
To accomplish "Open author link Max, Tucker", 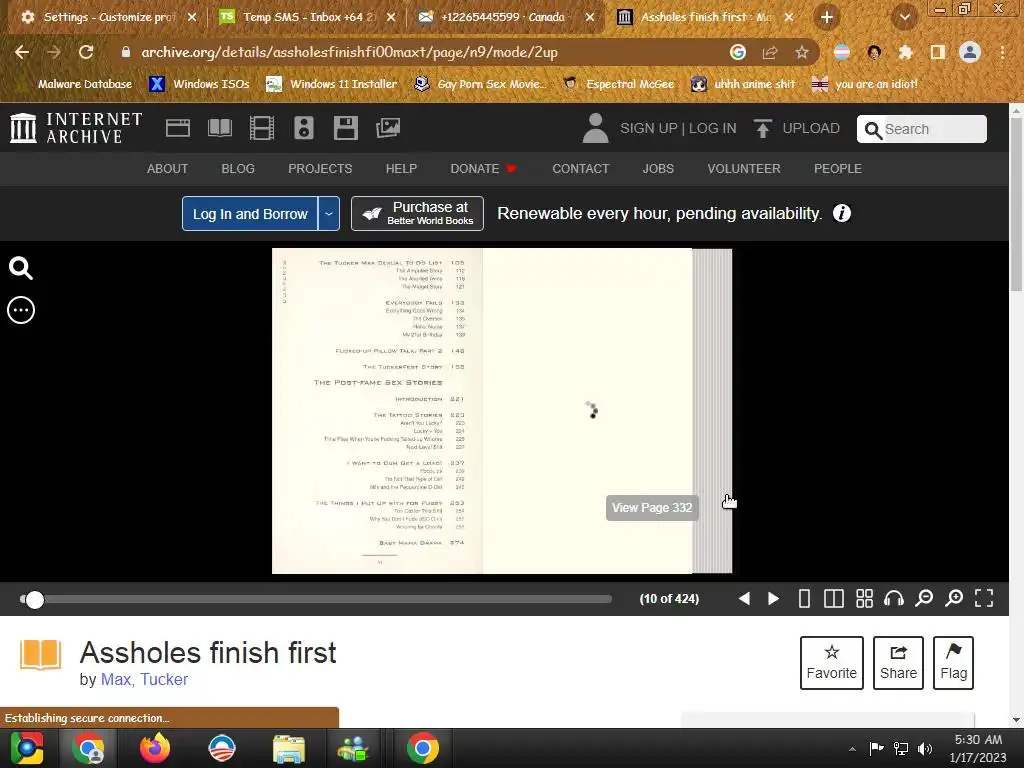I will (x=144, y=679).
